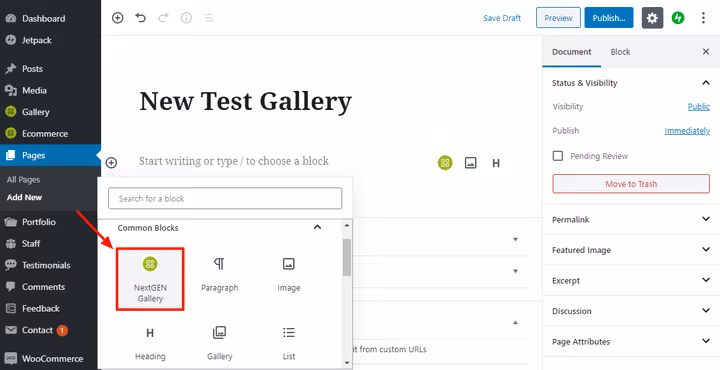Insert Image via inline shortcut icon
The width and height of the screenshot is (720, 370).
[471, 163]
